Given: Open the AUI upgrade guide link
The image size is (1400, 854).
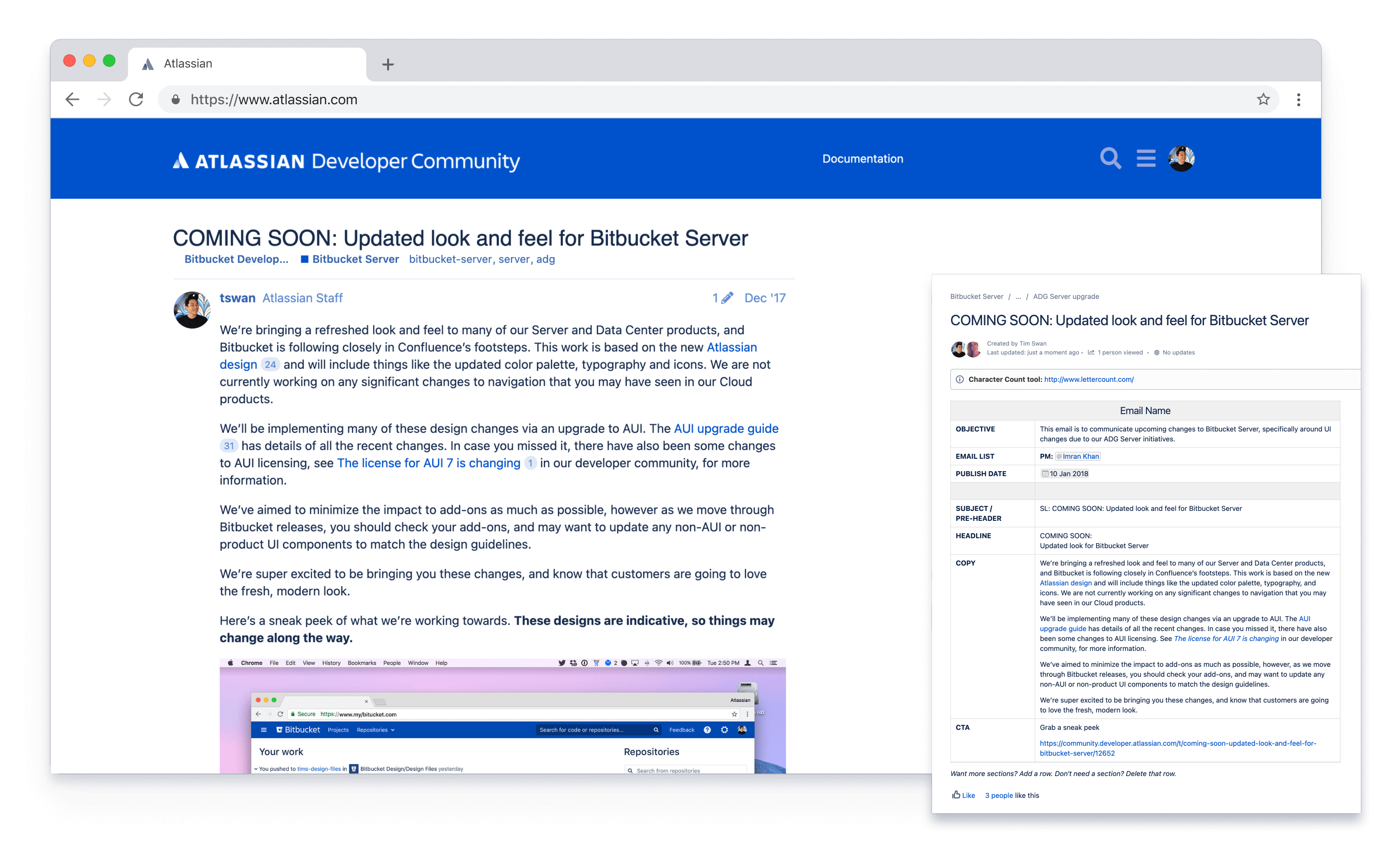Looking at the screenshot, I should [x=726, y=428].
